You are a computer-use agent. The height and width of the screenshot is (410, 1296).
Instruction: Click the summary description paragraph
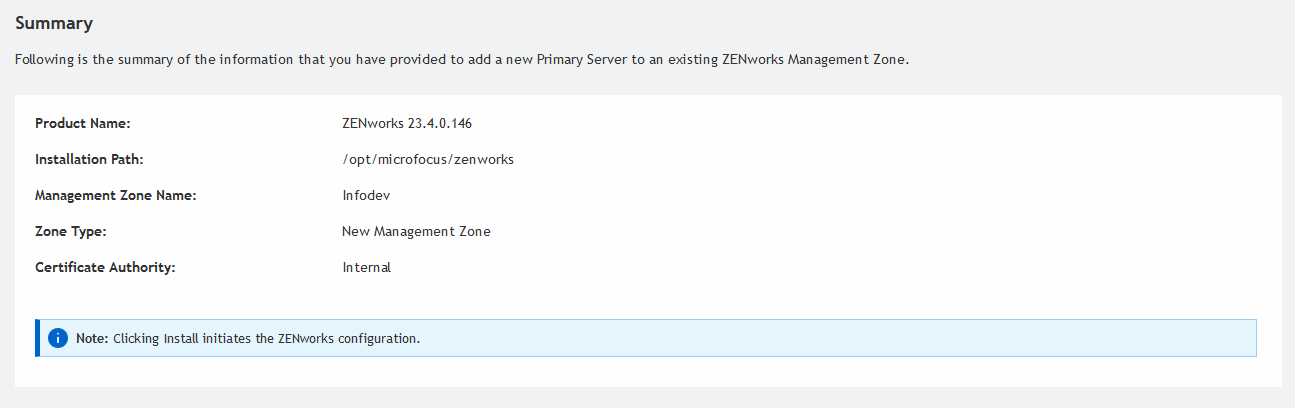click(300, 59)
